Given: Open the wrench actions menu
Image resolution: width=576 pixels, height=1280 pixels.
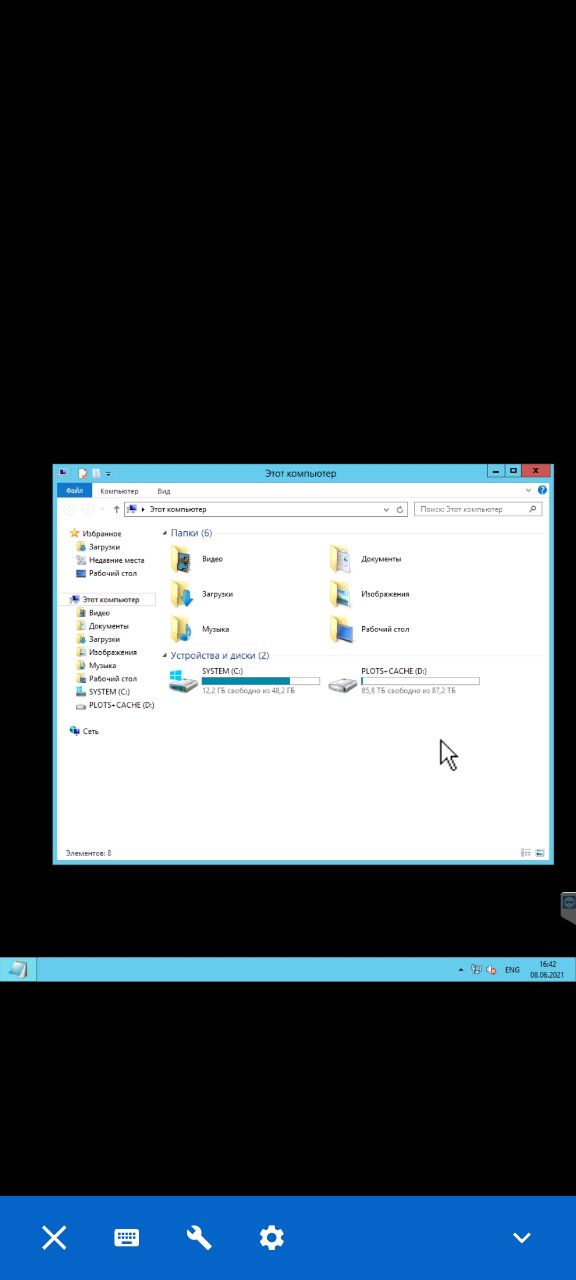Looking at the screenshot, I should [x=199, y=1238].
